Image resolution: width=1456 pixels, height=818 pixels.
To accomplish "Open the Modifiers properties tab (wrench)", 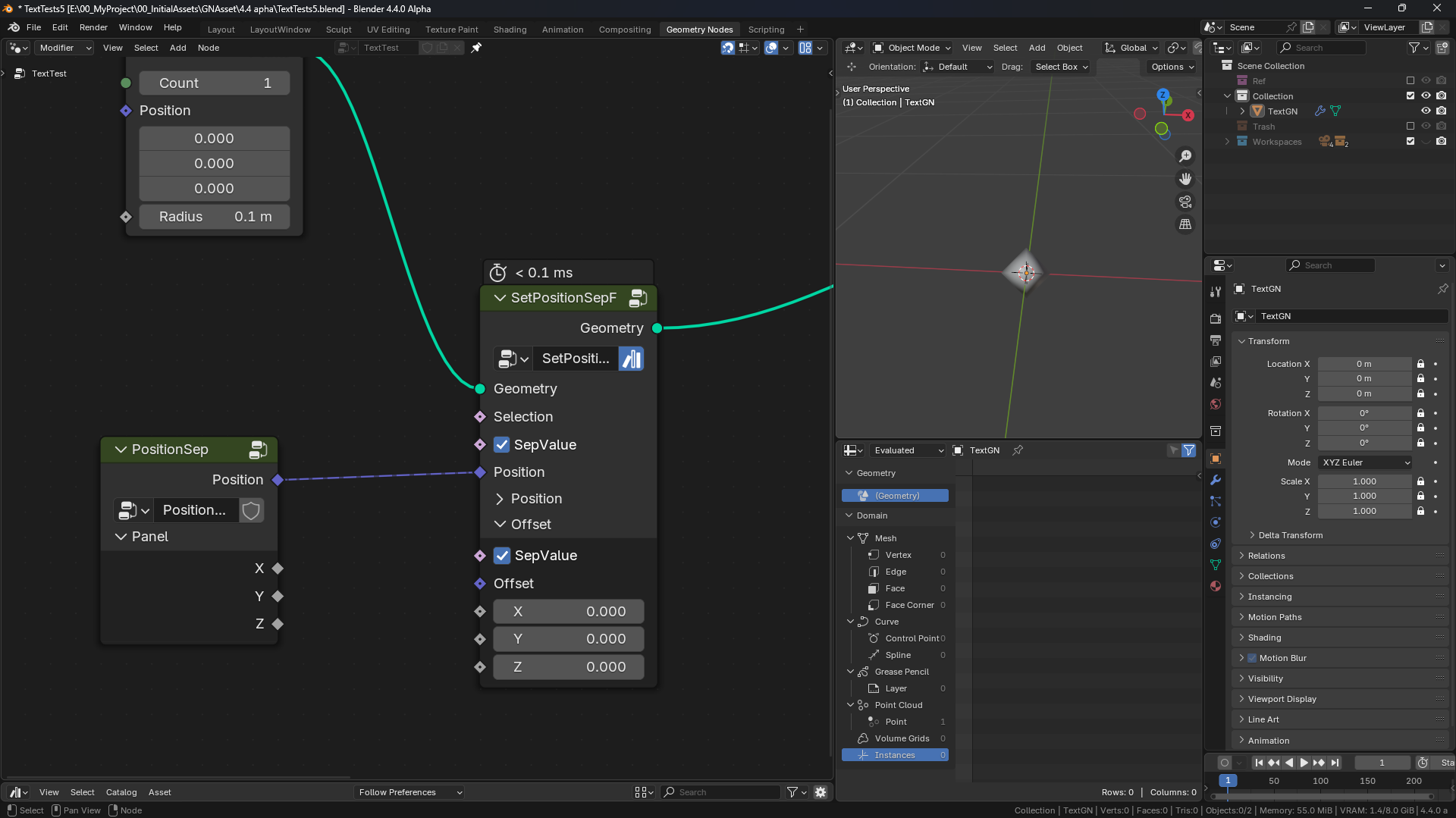I will pyautogui.click(x=1216, y=480).
